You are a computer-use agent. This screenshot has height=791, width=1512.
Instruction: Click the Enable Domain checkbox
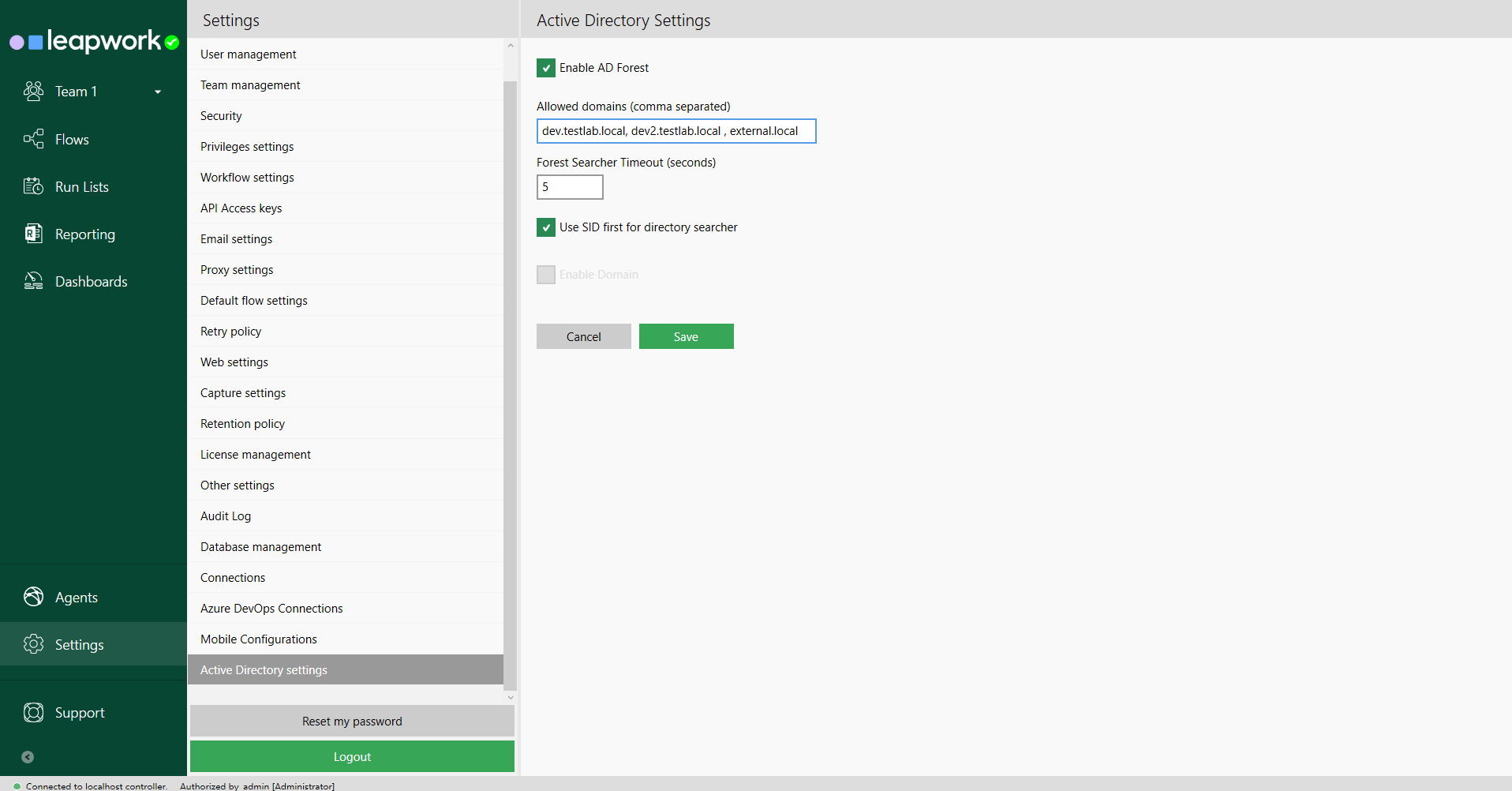coord(546,274)
